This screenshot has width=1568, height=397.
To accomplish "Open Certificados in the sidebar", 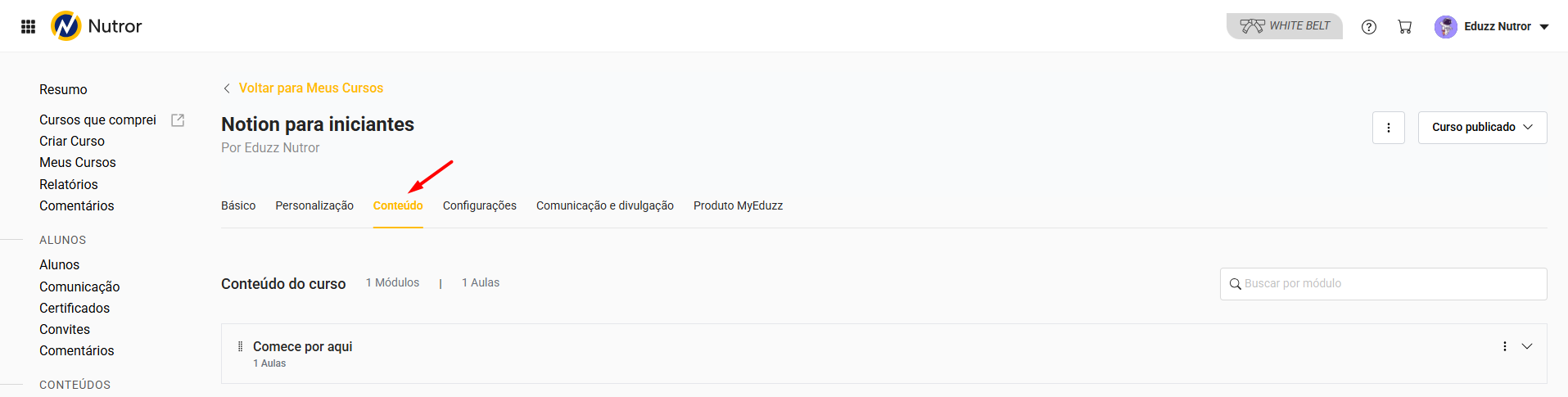I will [75, 308].
